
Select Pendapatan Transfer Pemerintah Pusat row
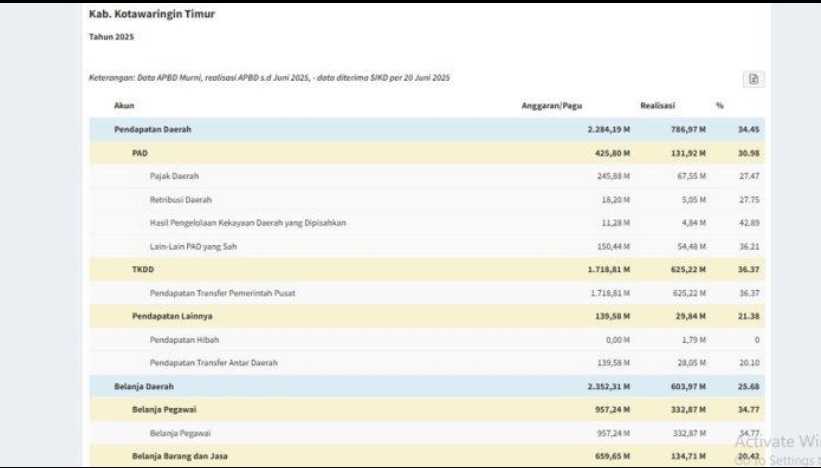[x=427, y=293]
